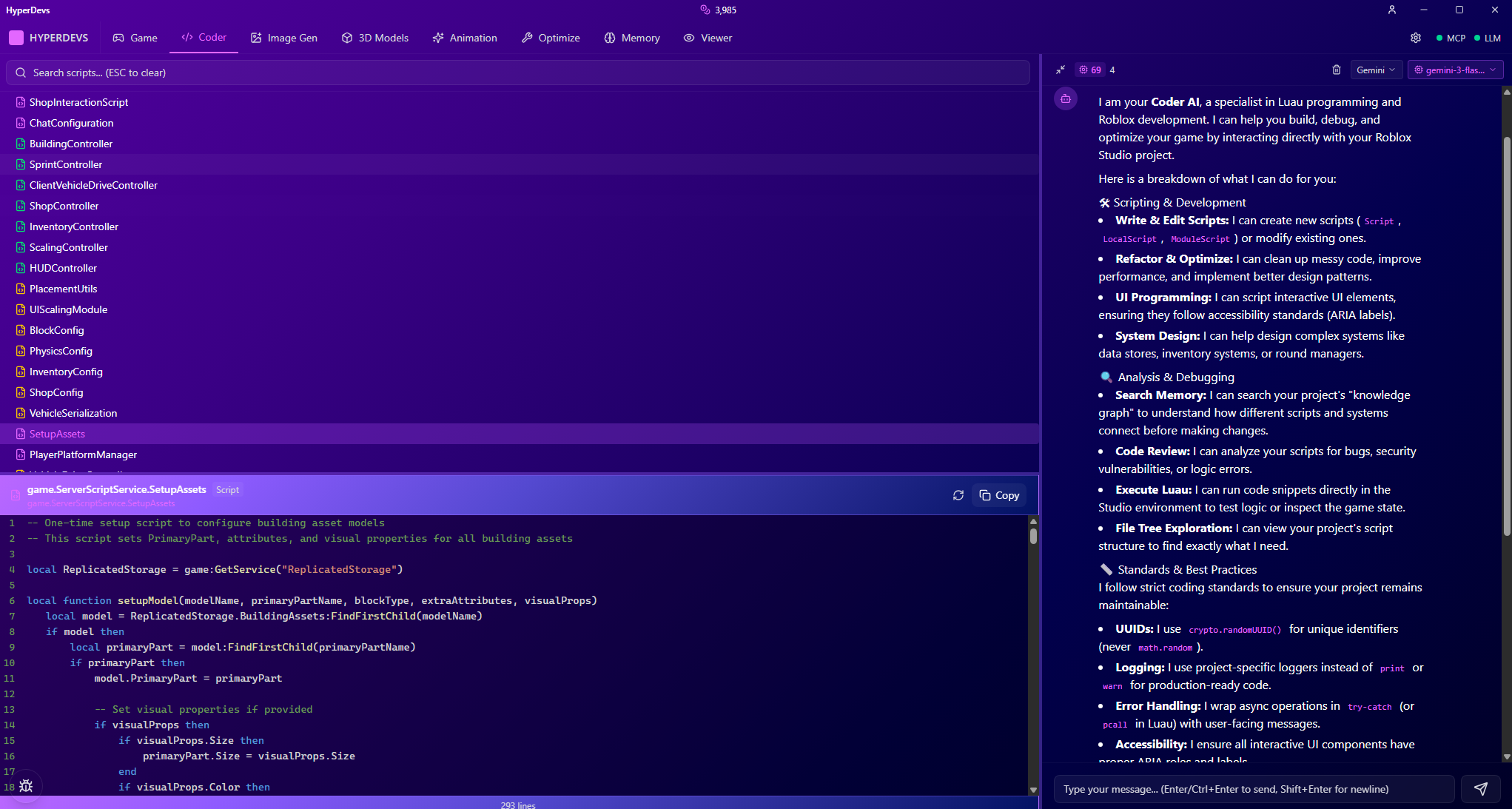Toggle the MCP status indicator
Screen dimensions: 1512x809
tap(1451, 38)
